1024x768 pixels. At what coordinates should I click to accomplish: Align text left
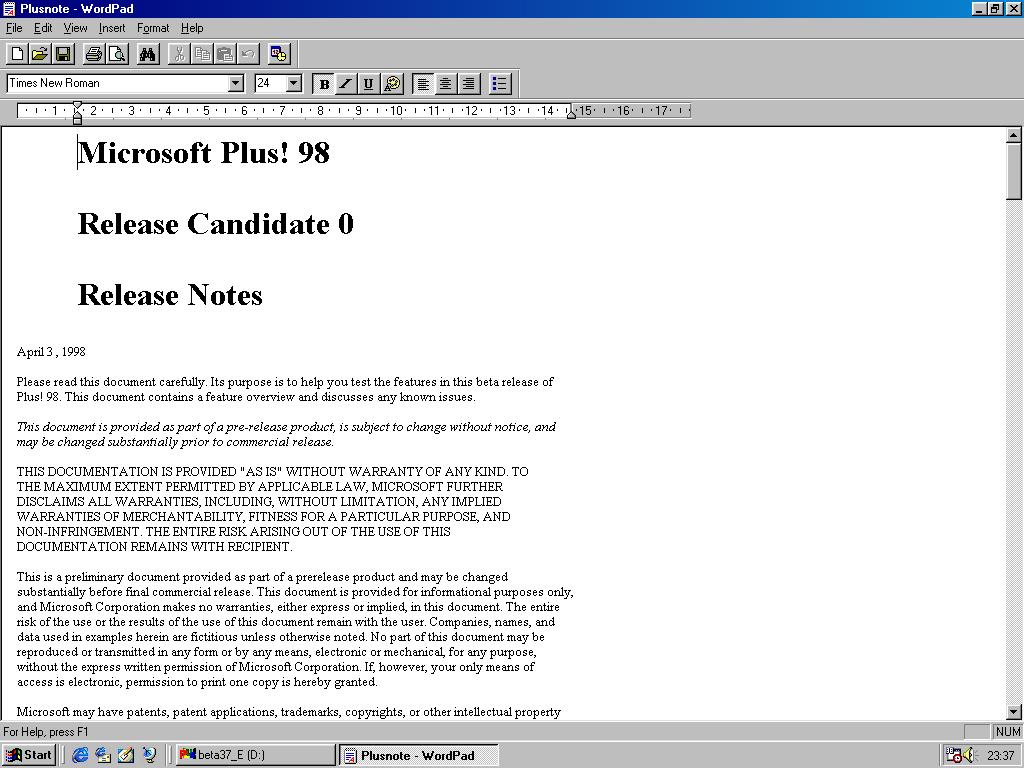[x=423, y=84]
